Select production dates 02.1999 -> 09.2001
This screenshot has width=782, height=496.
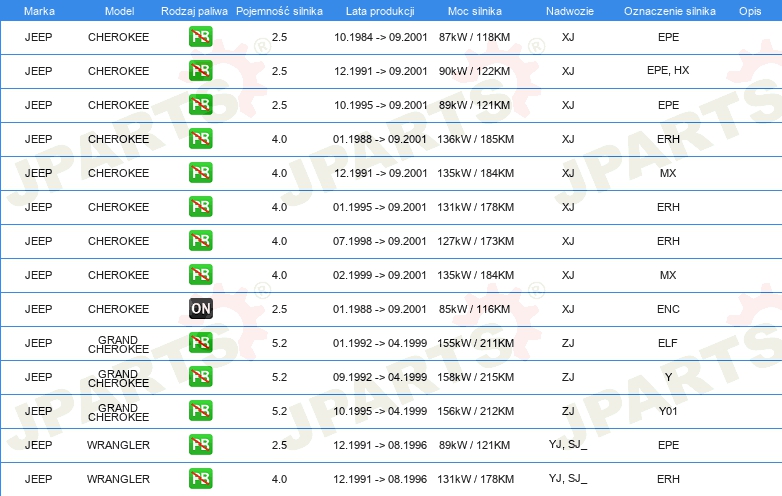380,275
